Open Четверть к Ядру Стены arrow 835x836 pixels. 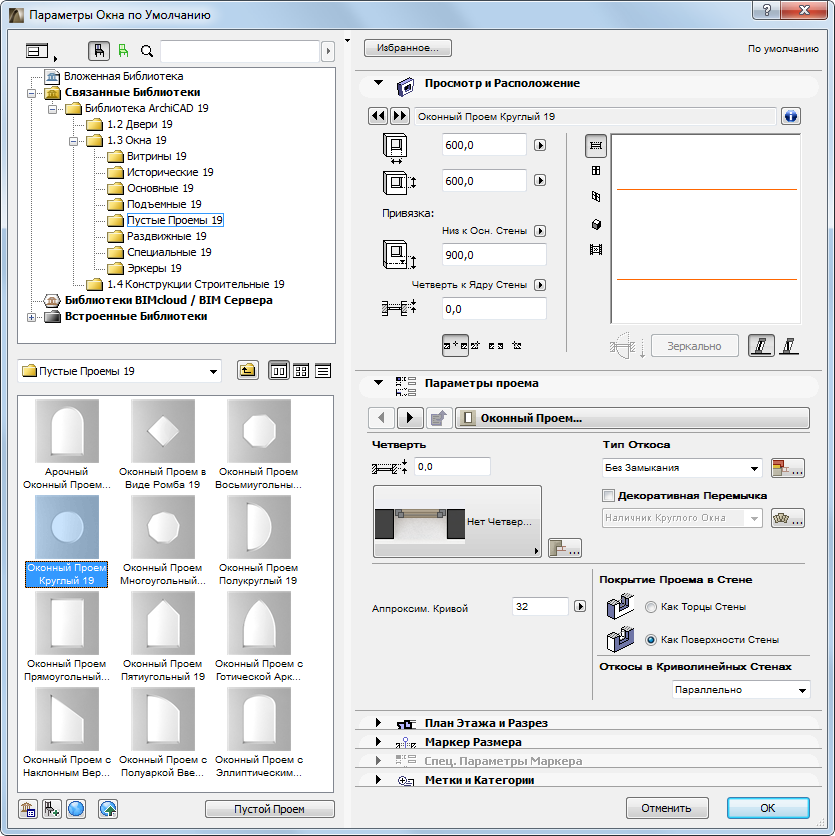pyautogui.click(x=540, y=285)
